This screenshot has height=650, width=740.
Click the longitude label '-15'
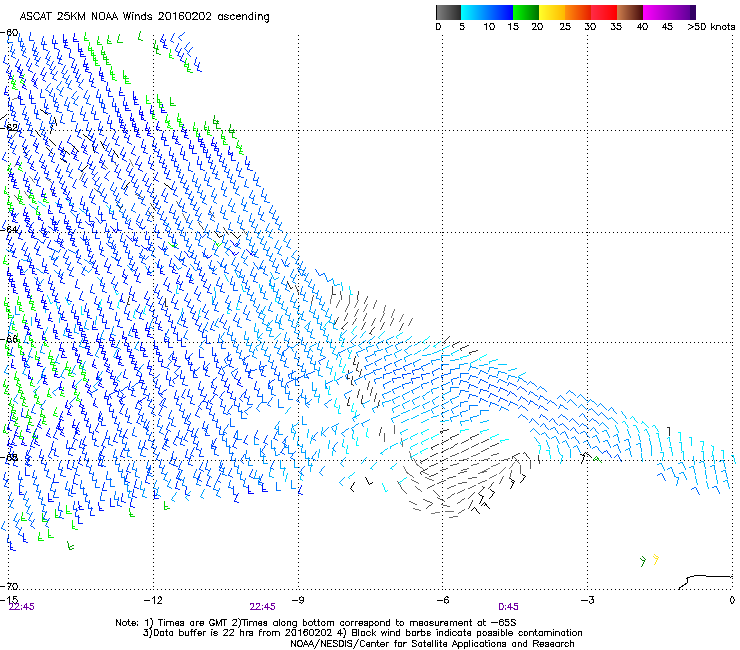tap(9, 600)
